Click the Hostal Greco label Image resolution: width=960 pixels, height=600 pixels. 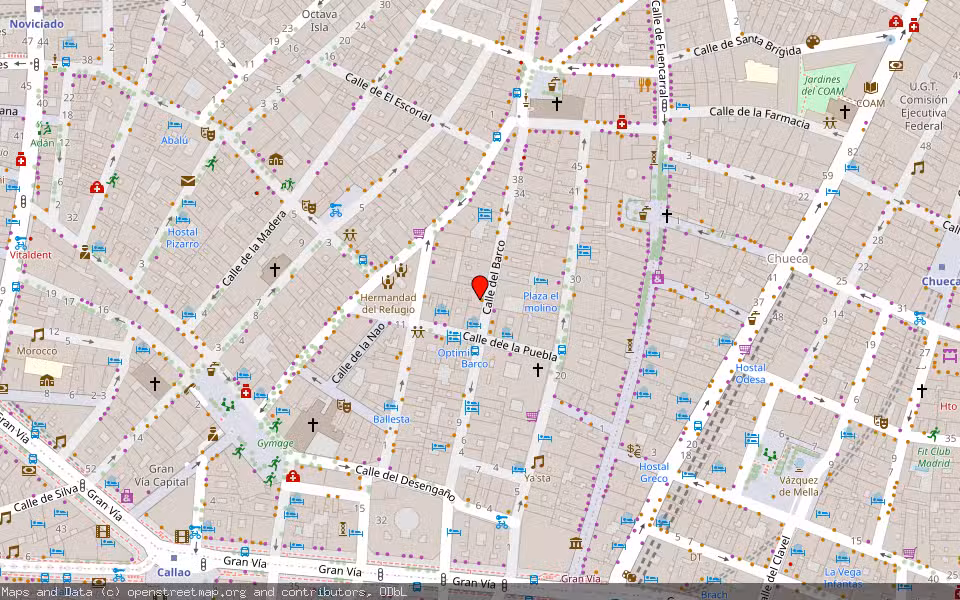pyautogui.click(x=653, y=472)
